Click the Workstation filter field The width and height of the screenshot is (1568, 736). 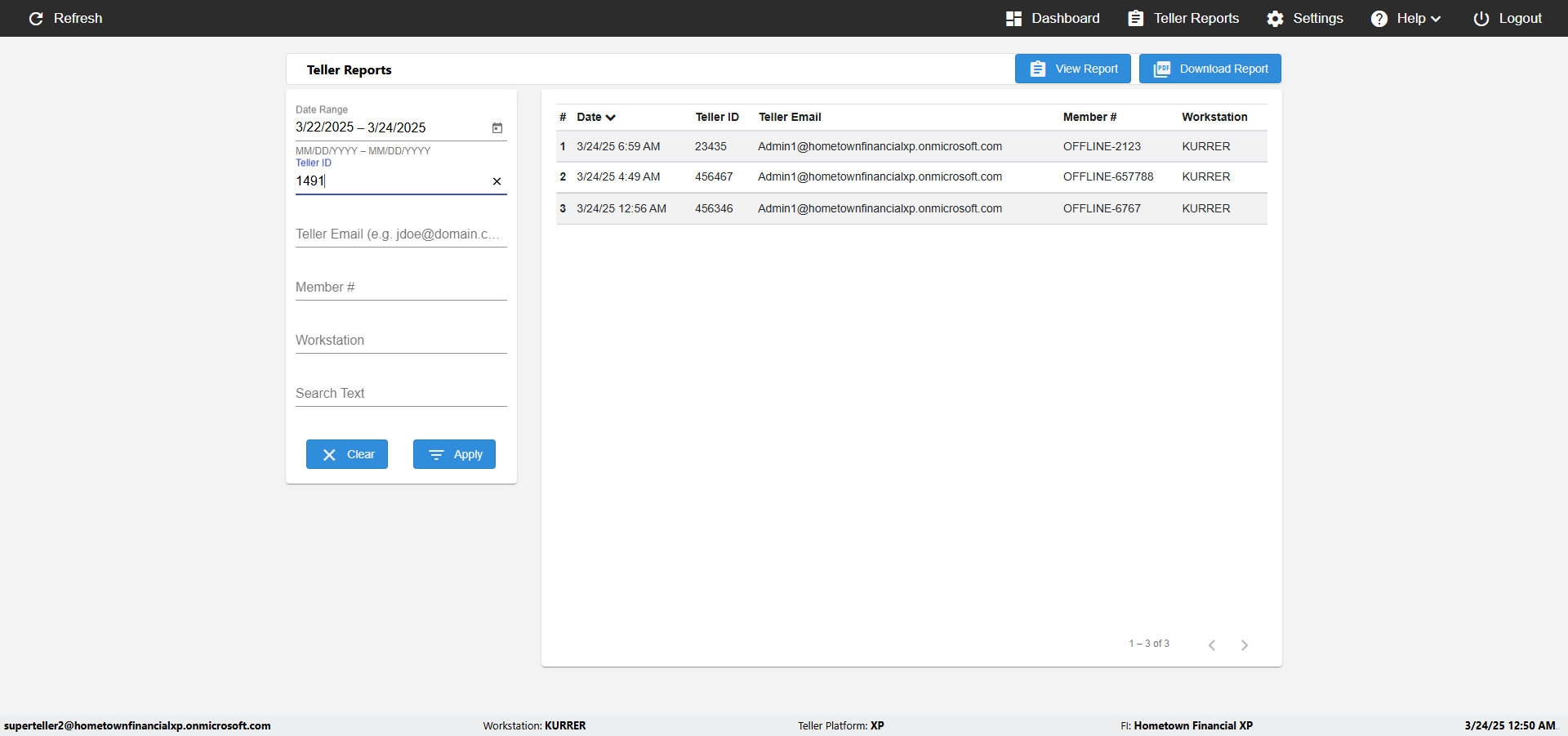coord(401,341)
